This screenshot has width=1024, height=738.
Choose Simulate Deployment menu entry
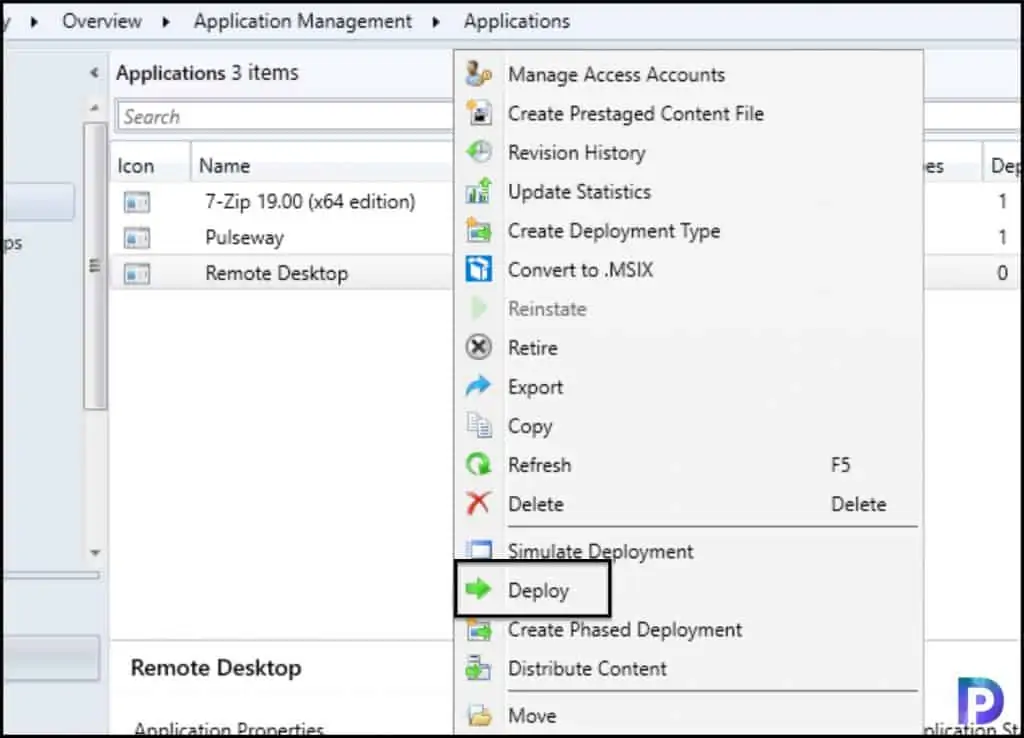click(689, 551)
